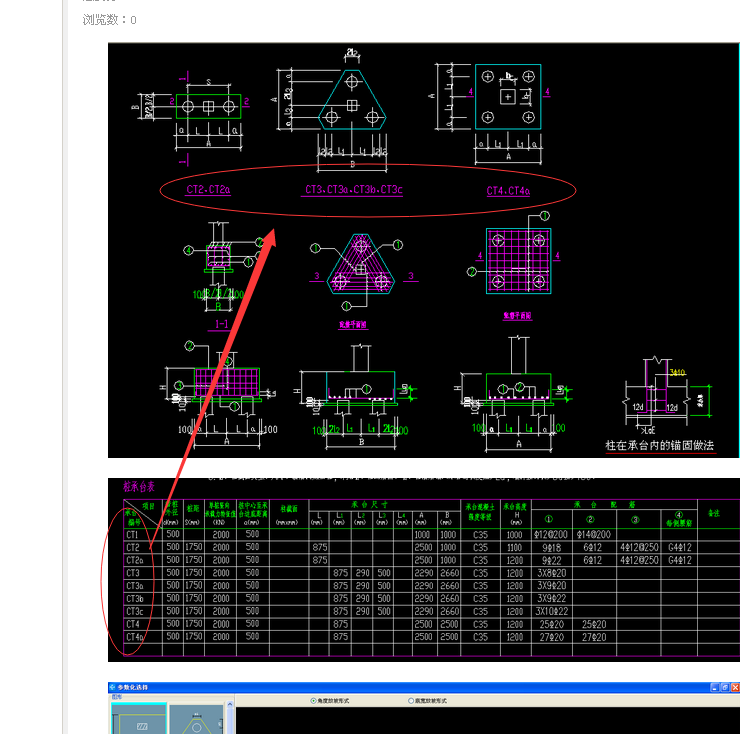Click the 承台尺寸 column group header

370,505
